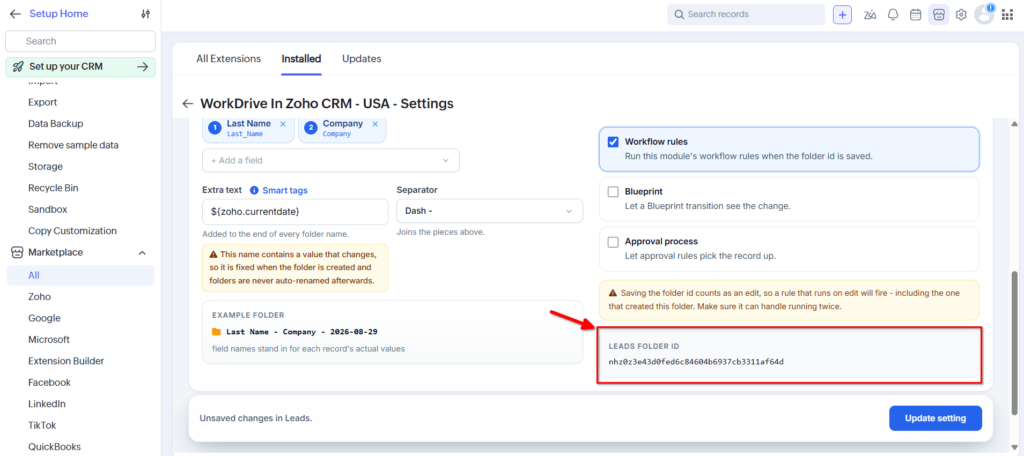1024x456 pixels.
Task: Enable the Blueprint checkbox
Action: tap(613, 192)
